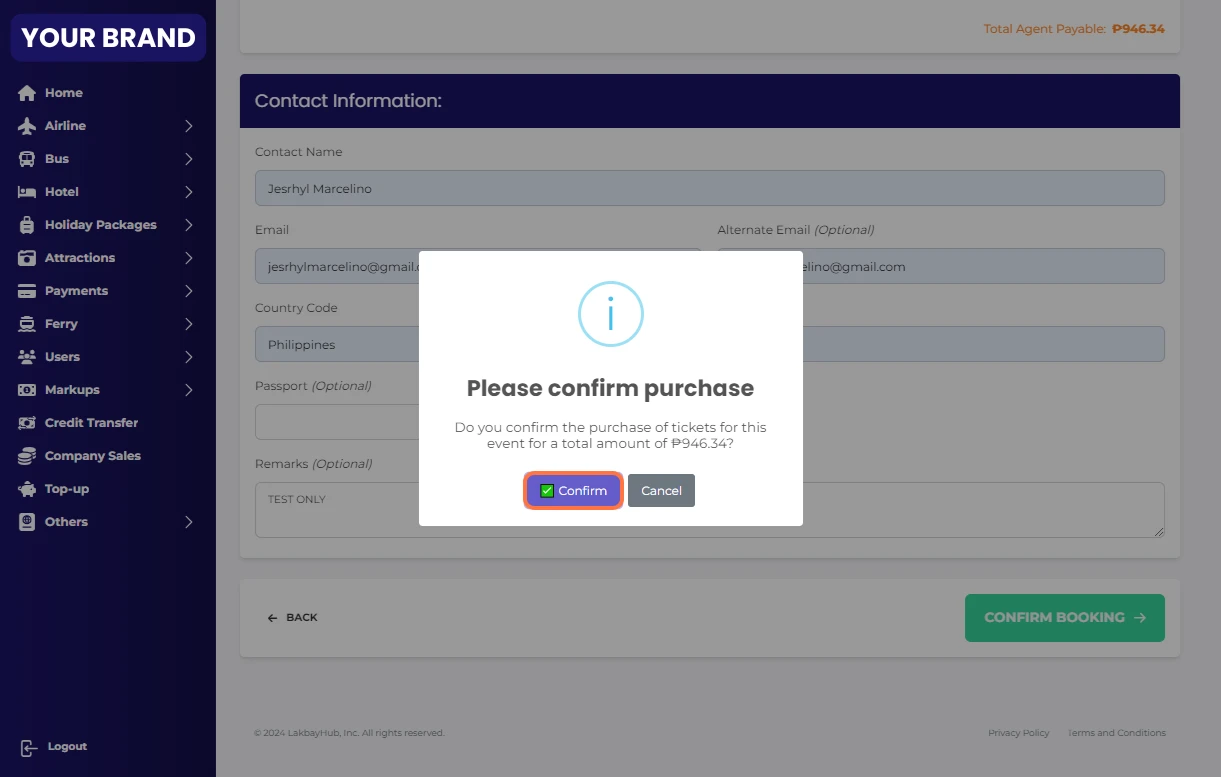Open the Privacy Policy link
Image resolution: width=1221 pixels, height=777 pixels.
tap(1018, 733)
